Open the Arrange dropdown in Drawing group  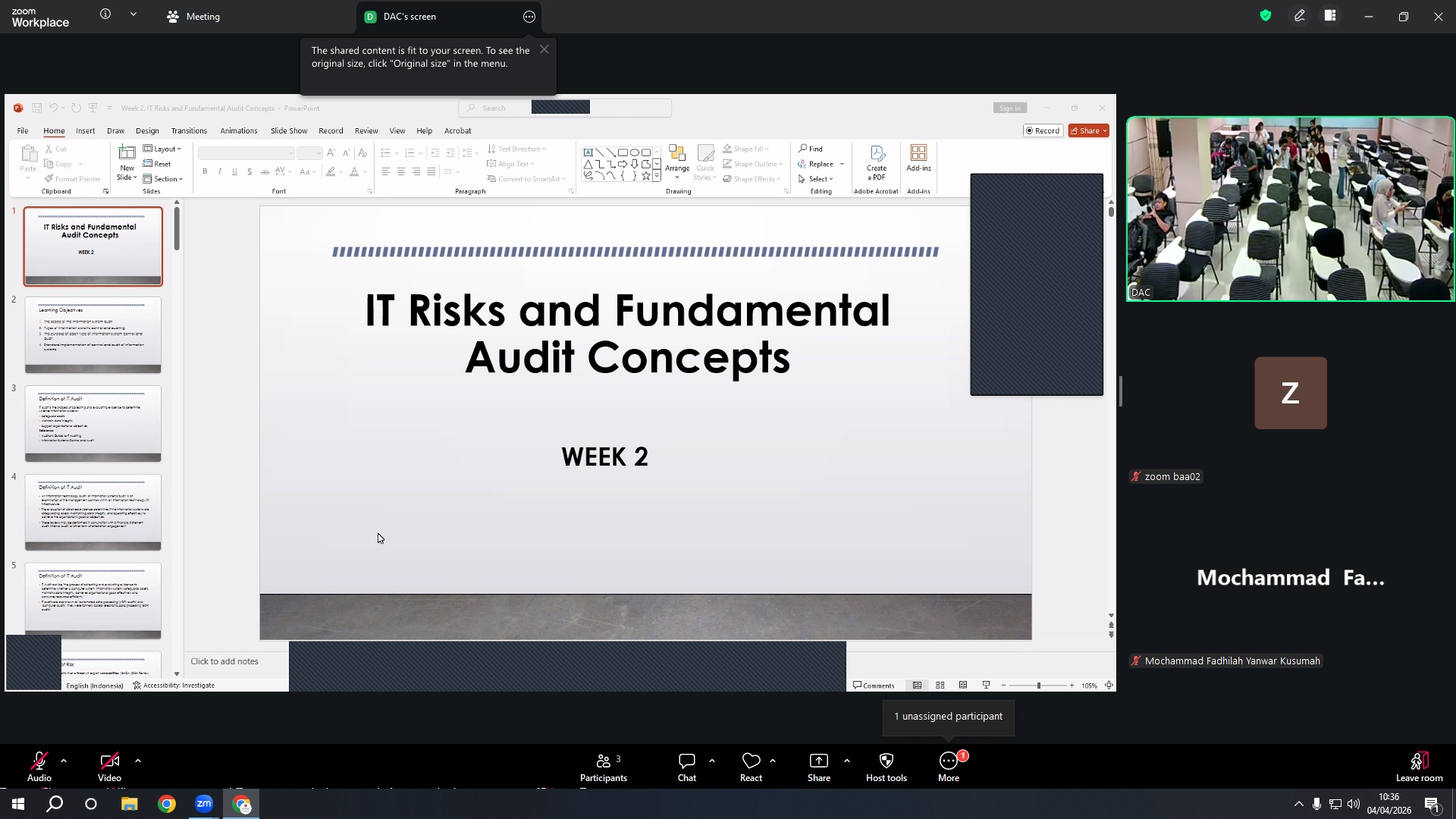tap(677, 162)
